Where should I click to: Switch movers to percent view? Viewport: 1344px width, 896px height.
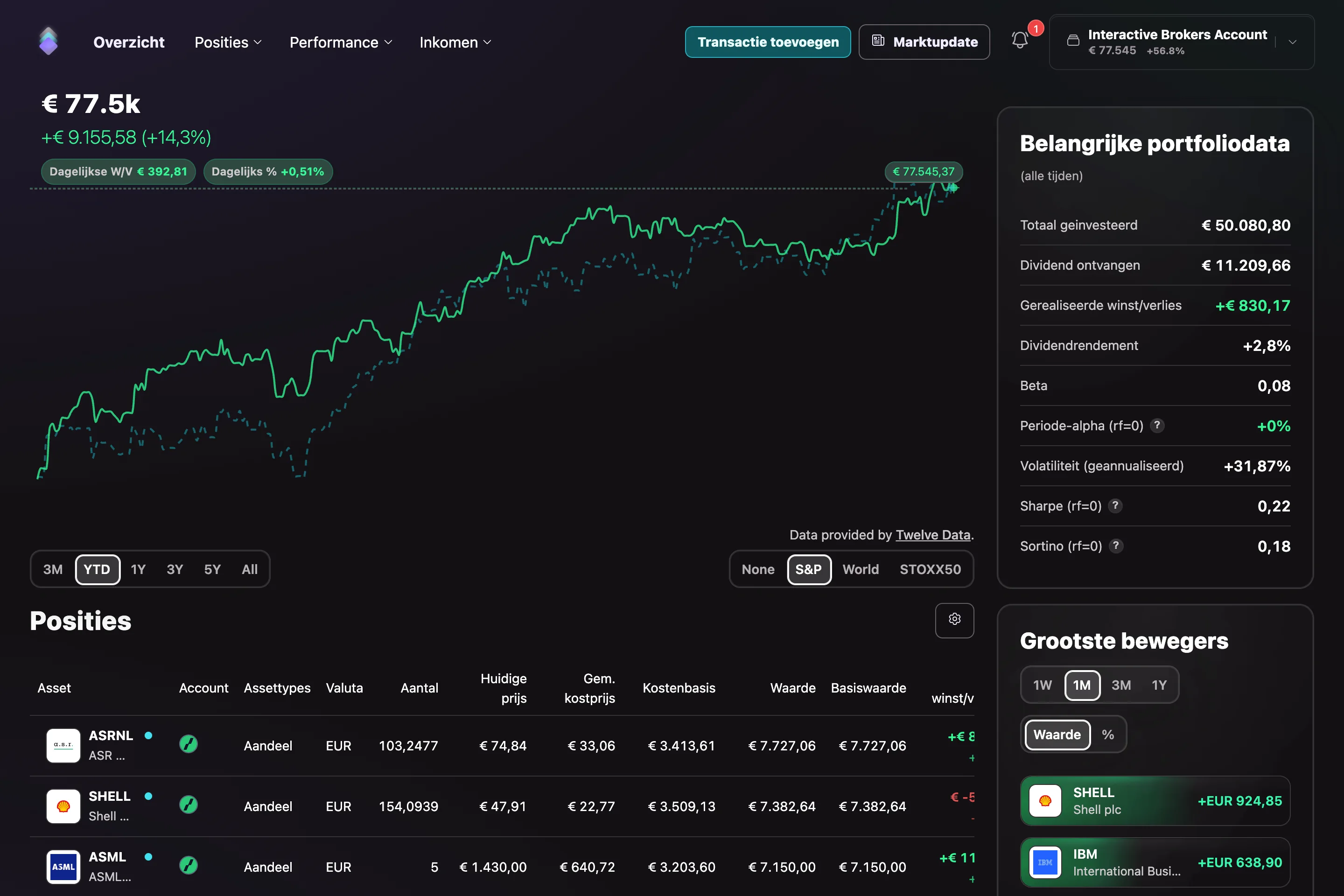coord(1107,734)
